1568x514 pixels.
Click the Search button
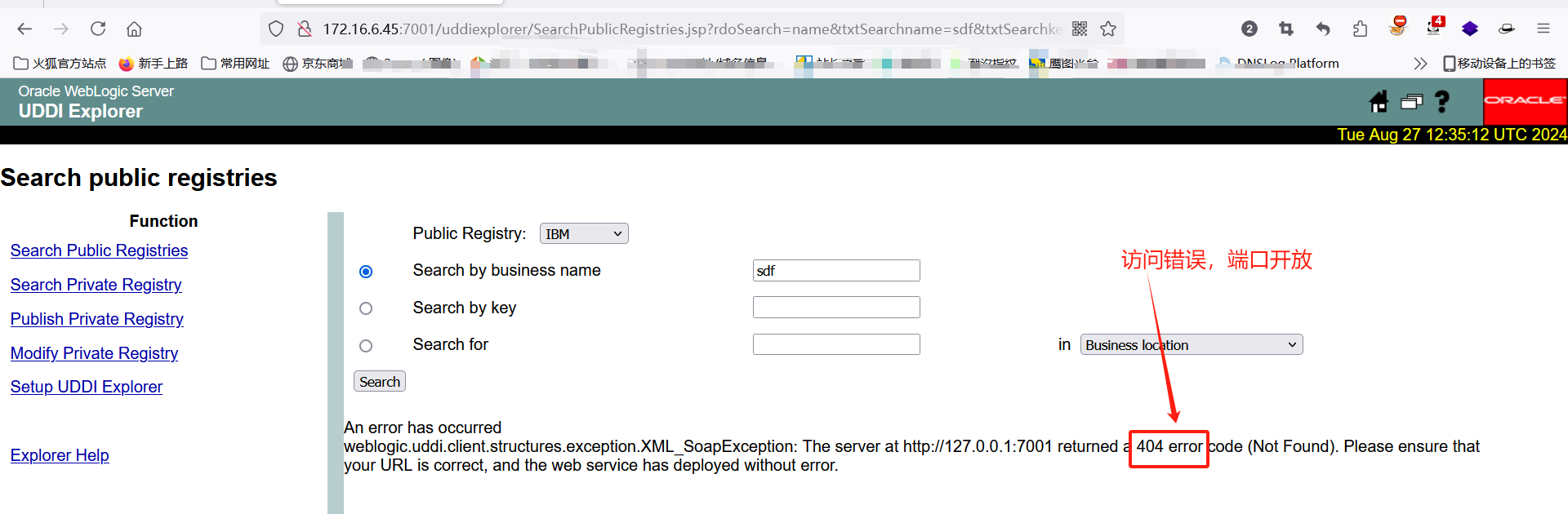tap(380, 382)
